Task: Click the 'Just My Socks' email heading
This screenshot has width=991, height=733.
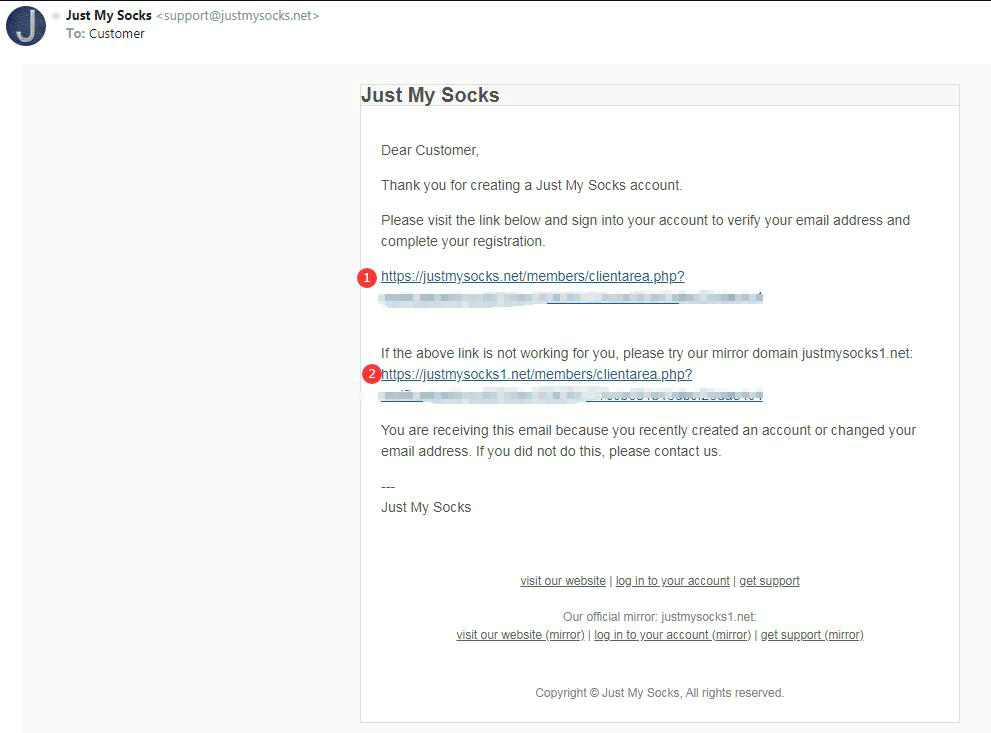Action: pos(430,95)
